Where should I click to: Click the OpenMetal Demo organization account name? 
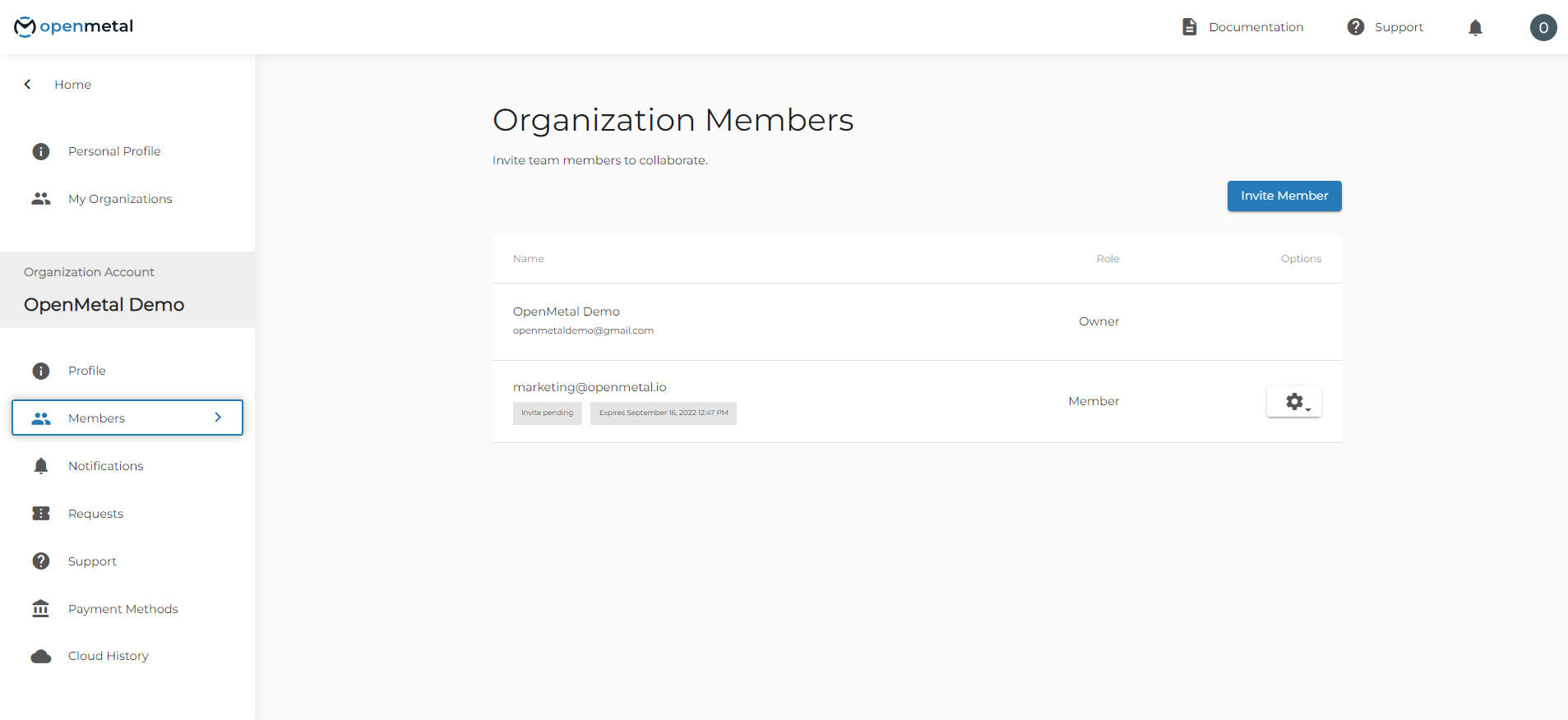point(104,305)
